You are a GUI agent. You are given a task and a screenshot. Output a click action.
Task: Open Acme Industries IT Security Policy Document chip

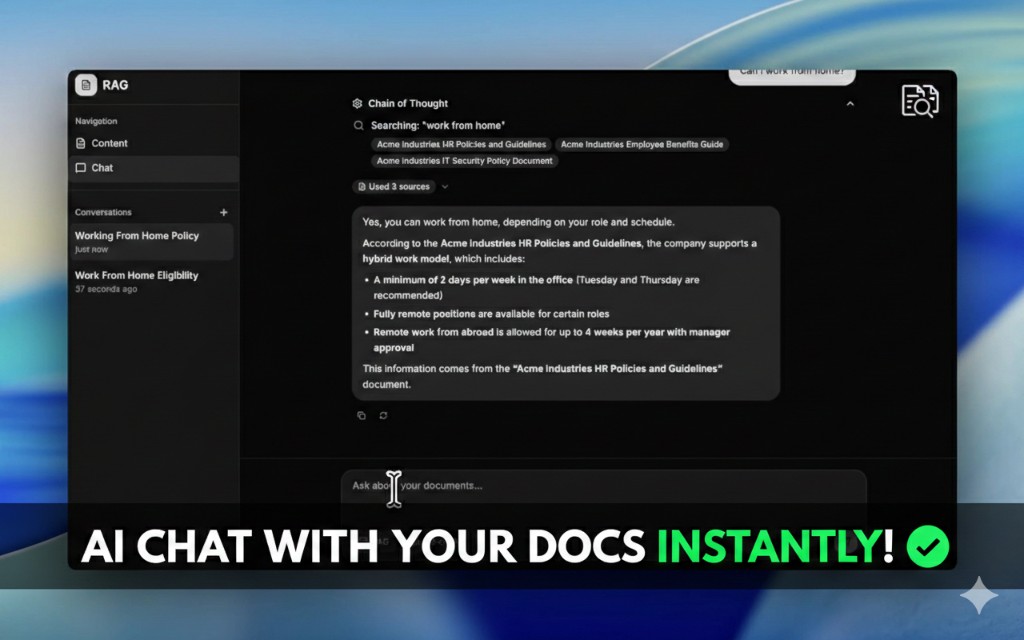(464, 161)
